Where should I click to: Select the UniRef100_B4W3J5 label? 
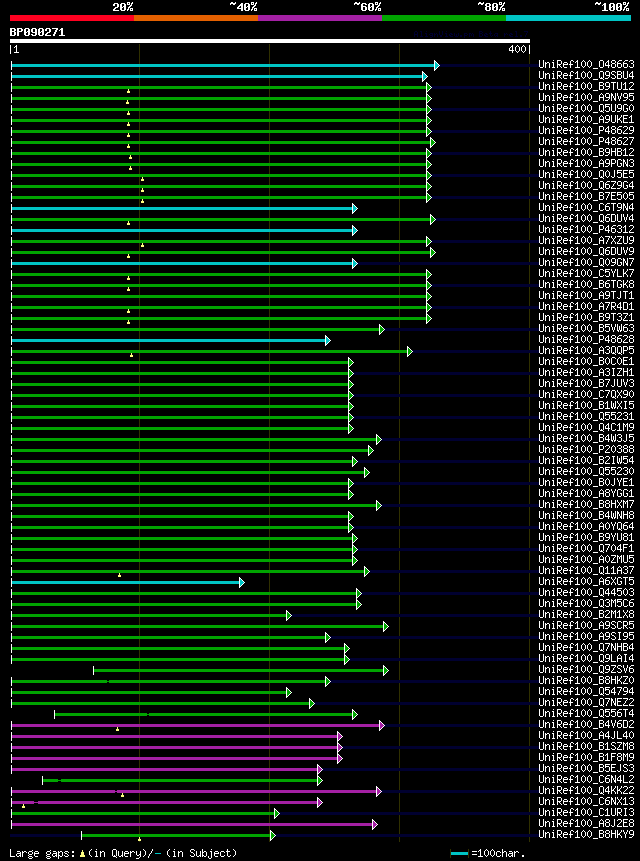(586, 438)
